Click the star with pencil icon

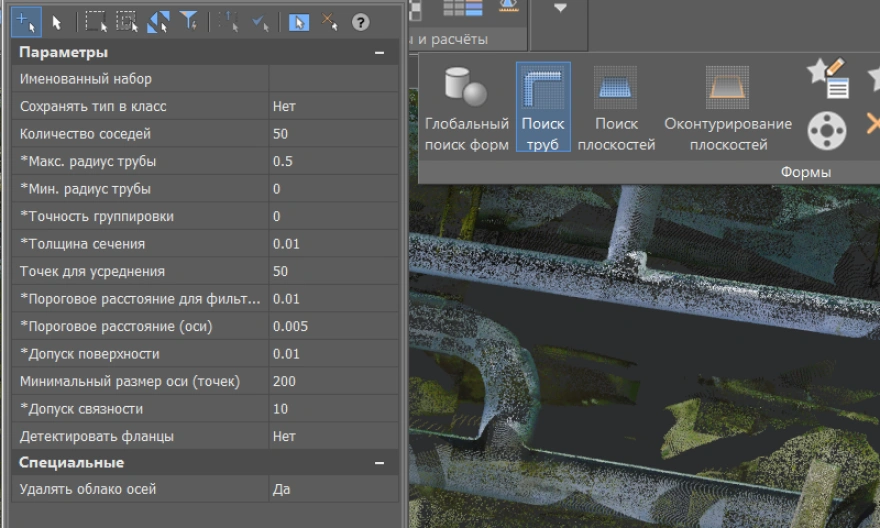[827, 78]
